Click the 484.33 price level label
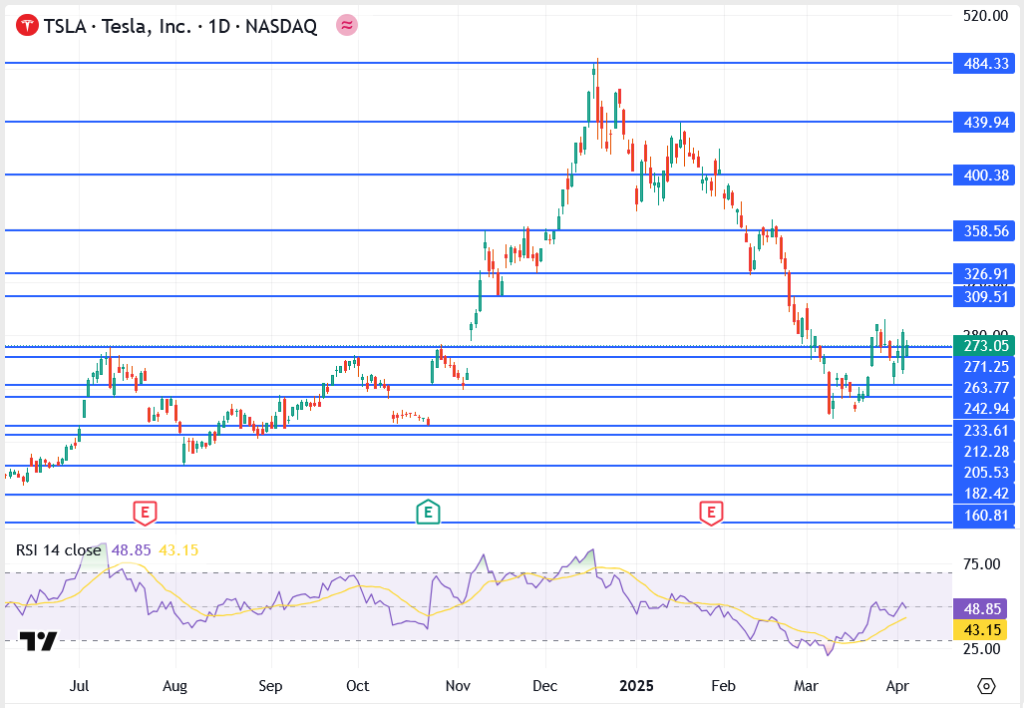Viewport: 1024px width, 708px height. pyautogui.click(x=986, y=63)
